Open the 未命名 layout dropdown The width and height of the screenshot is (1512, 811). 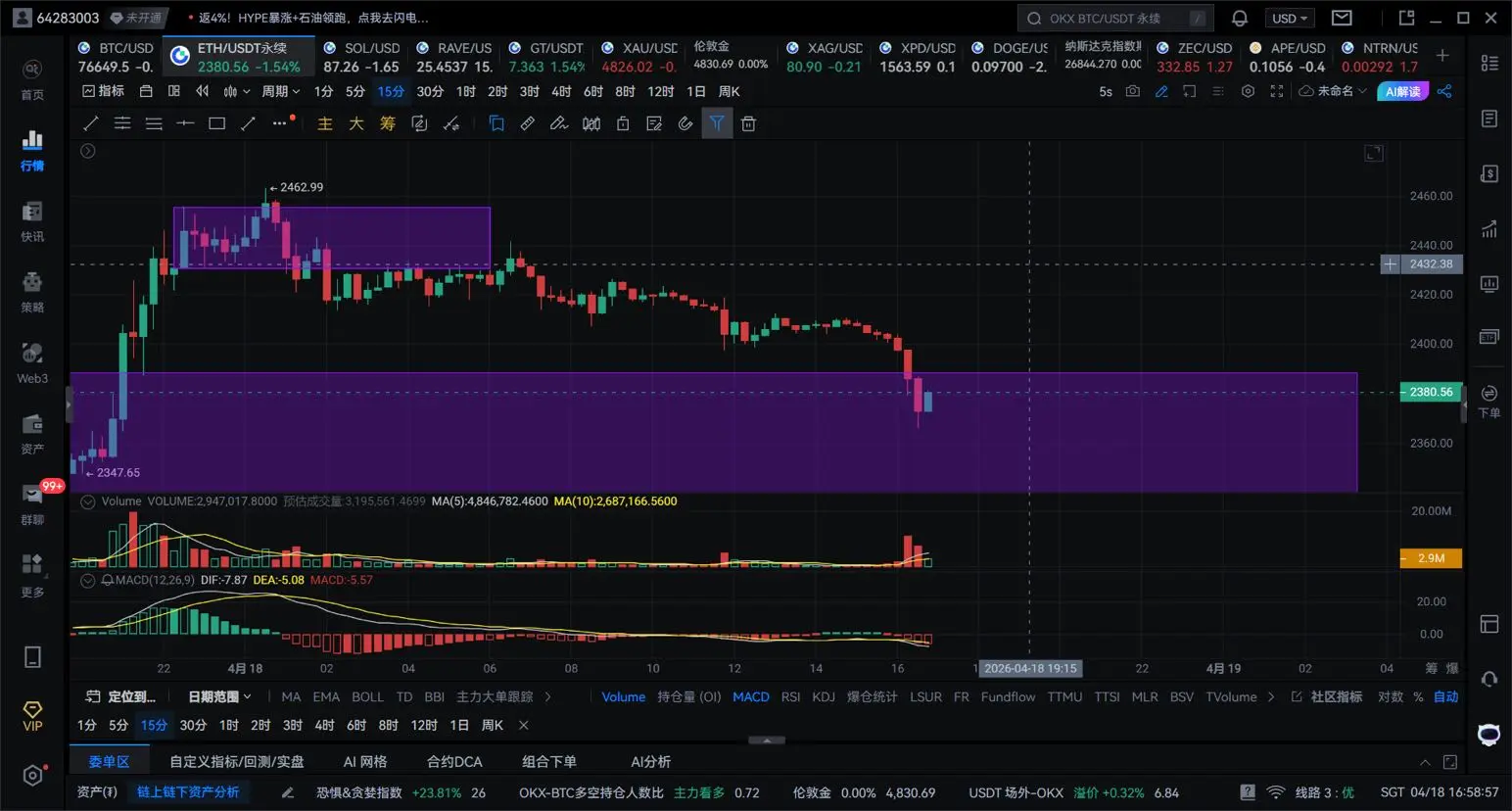point(1332,91)
